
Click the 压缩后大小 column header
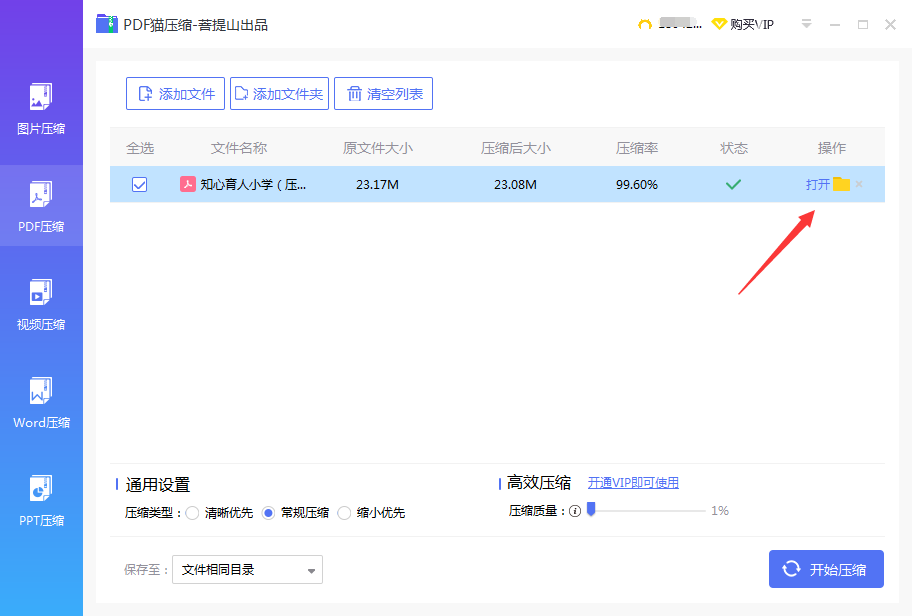point(515,148)
